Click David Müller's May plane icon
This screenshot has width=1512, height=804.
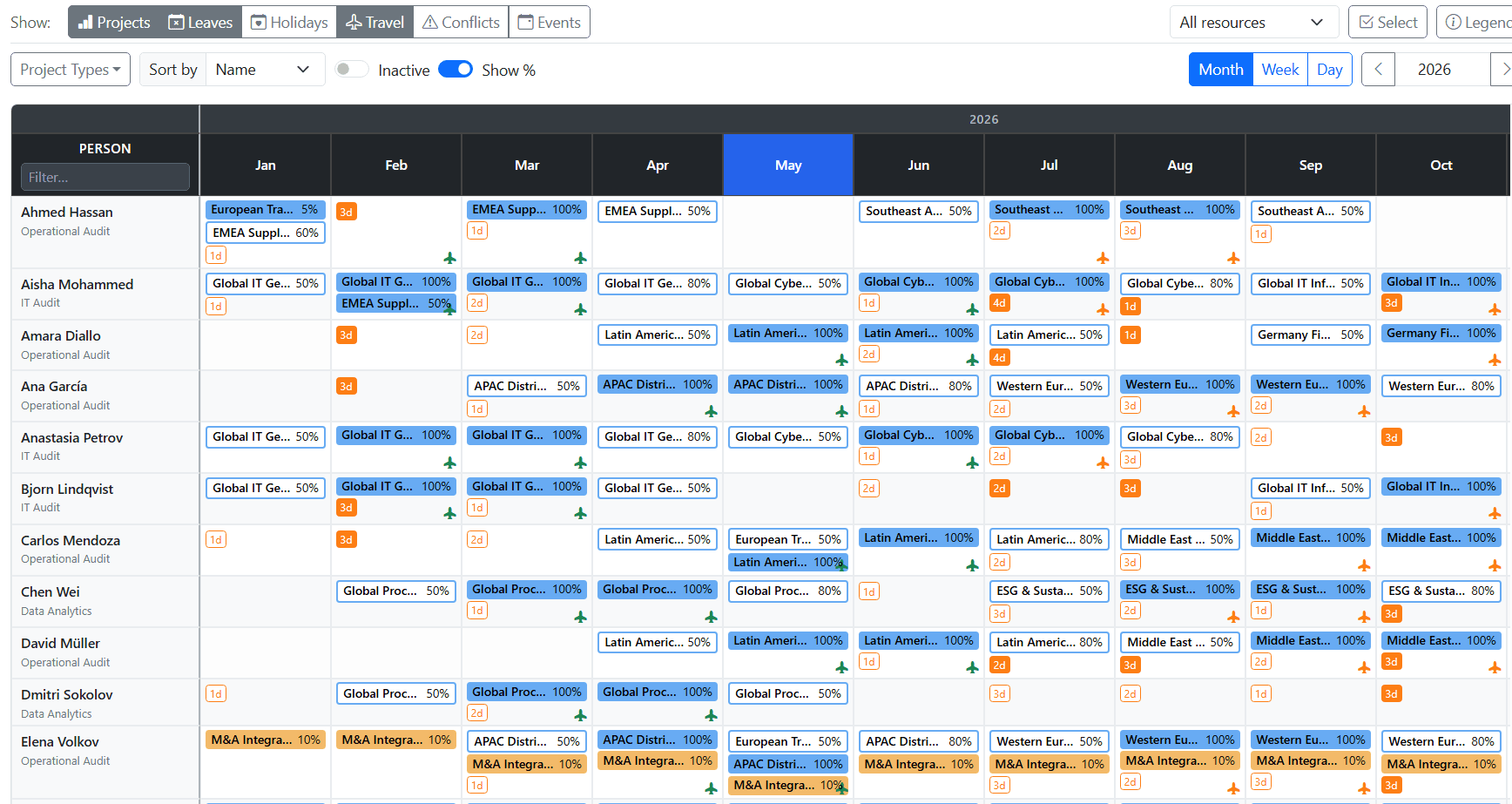(x=841, y=667)
